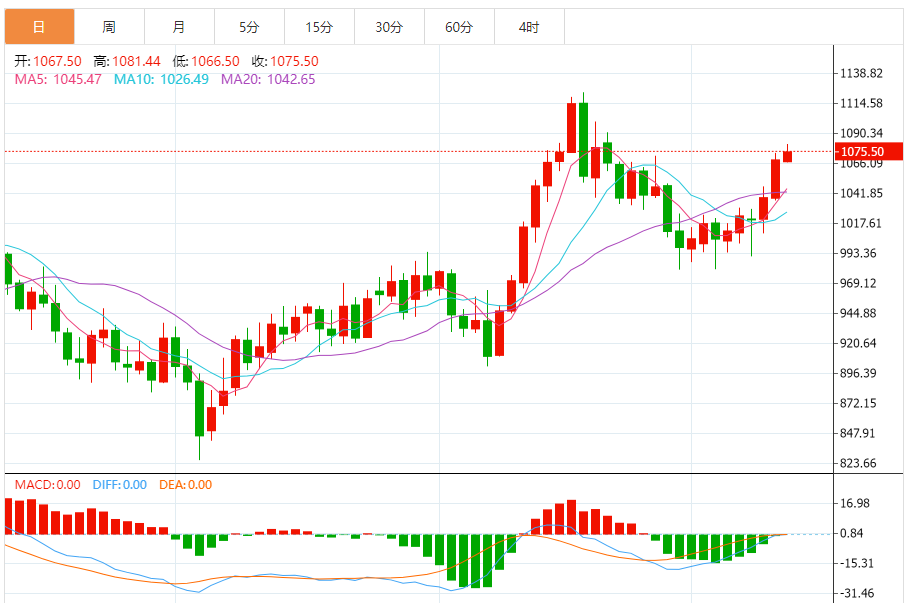Switch to the 周 weekly tab
This screenshot has height=603, width=909.
[x=110, y=27]
